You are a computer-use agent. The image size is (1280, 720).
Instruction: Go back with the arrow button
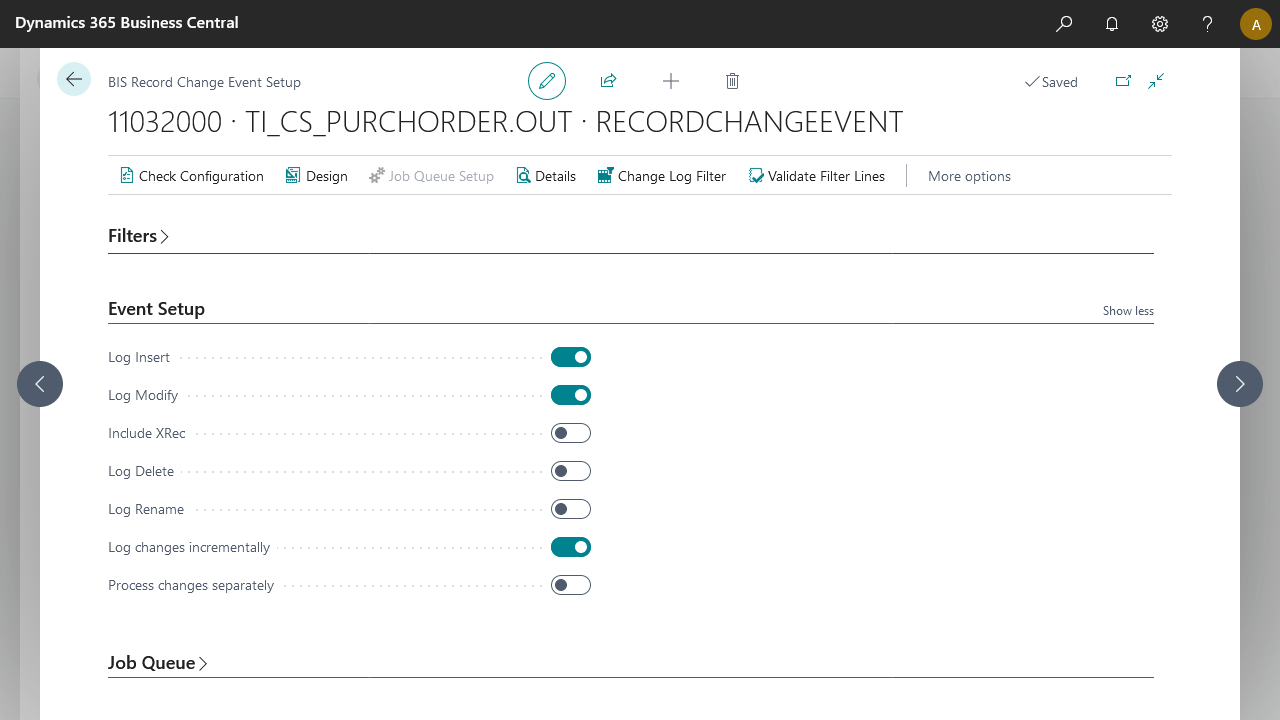pos(74,79)
